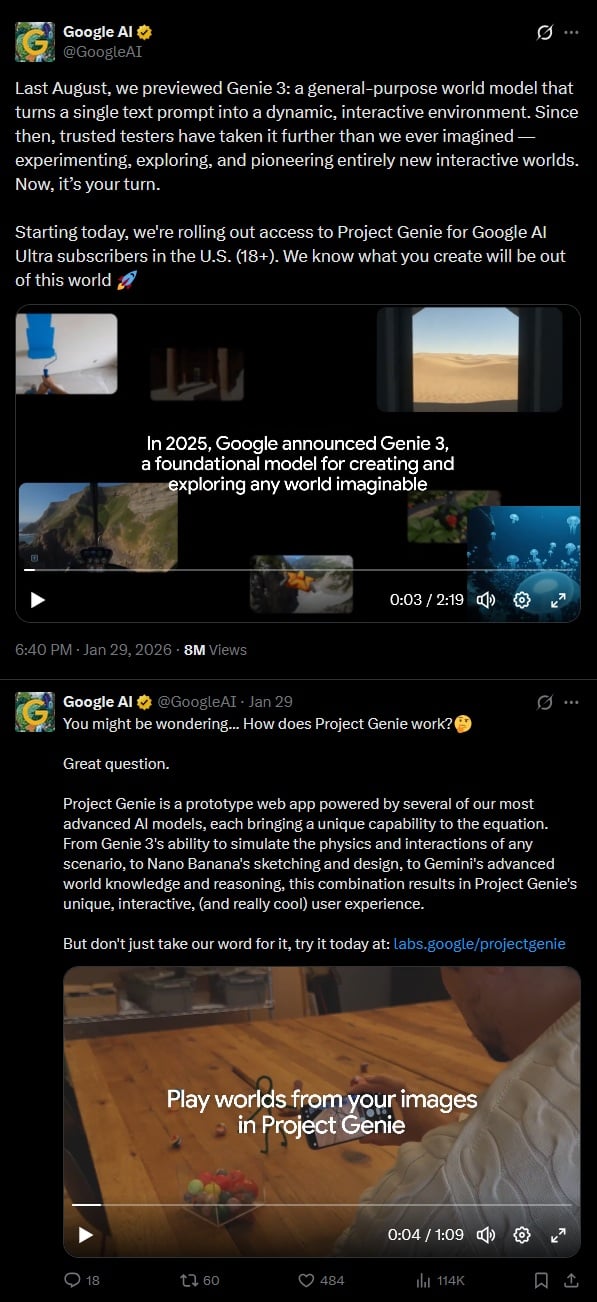597x1302 pixels.
Task: Open playback settings on second video
Action: 521,1235
